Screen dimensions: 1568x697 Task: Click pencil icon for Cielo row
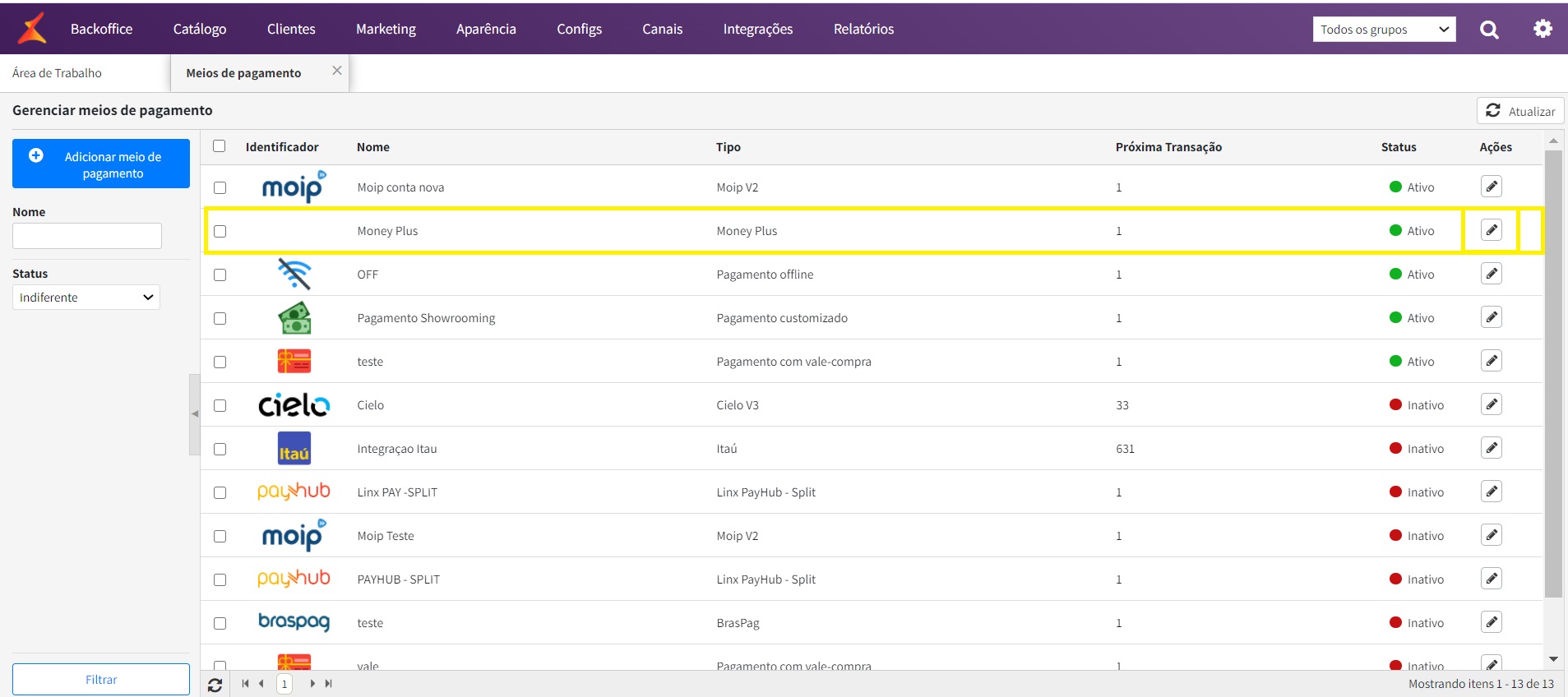(x=1492, y=404)
